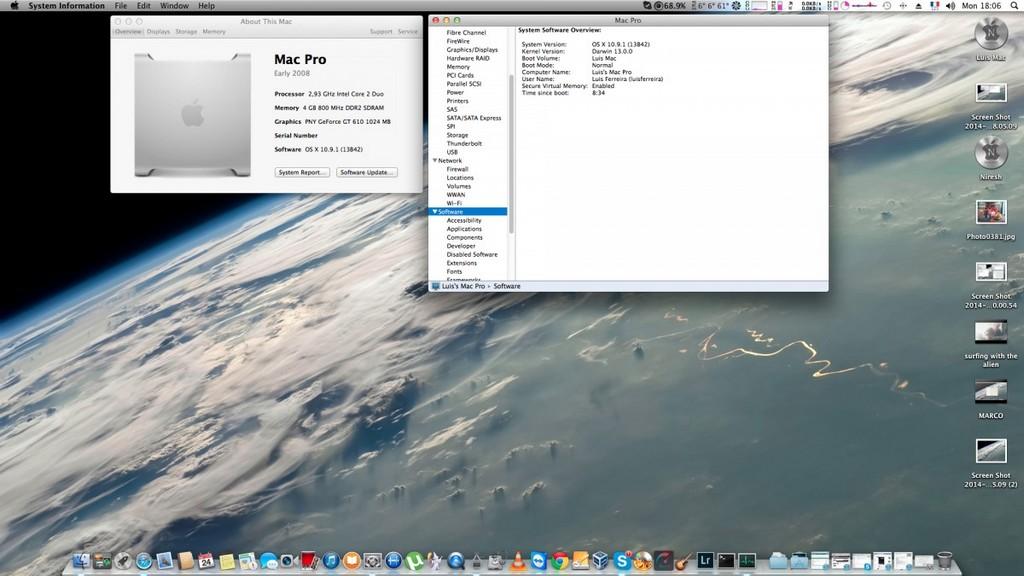Collapse the Network section in sidebar
This screenshot has height=576, width=1024.
coord(434,161)
